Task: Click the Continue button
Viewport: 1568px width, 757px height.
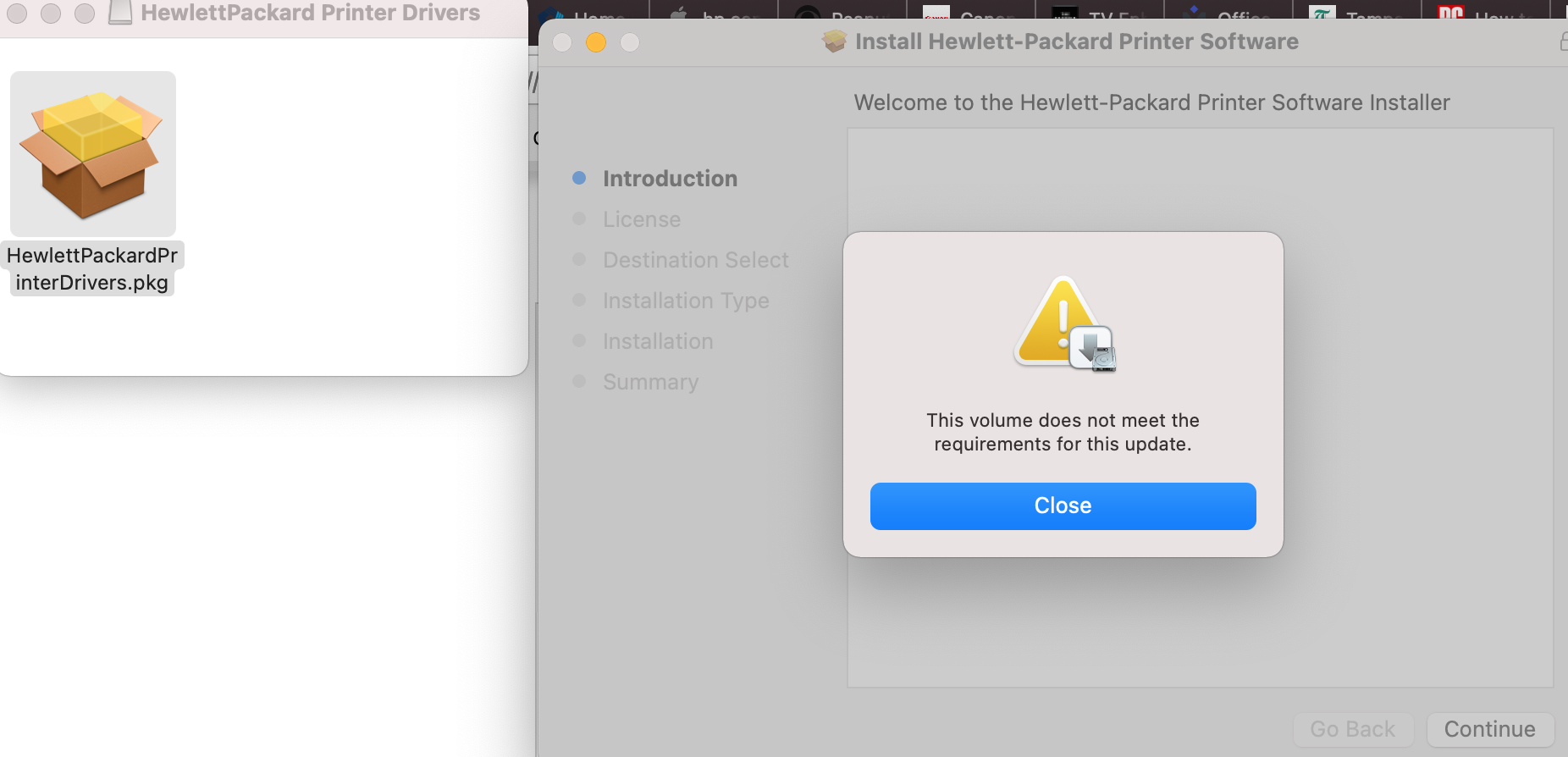Action: [x=1489, y=729]
